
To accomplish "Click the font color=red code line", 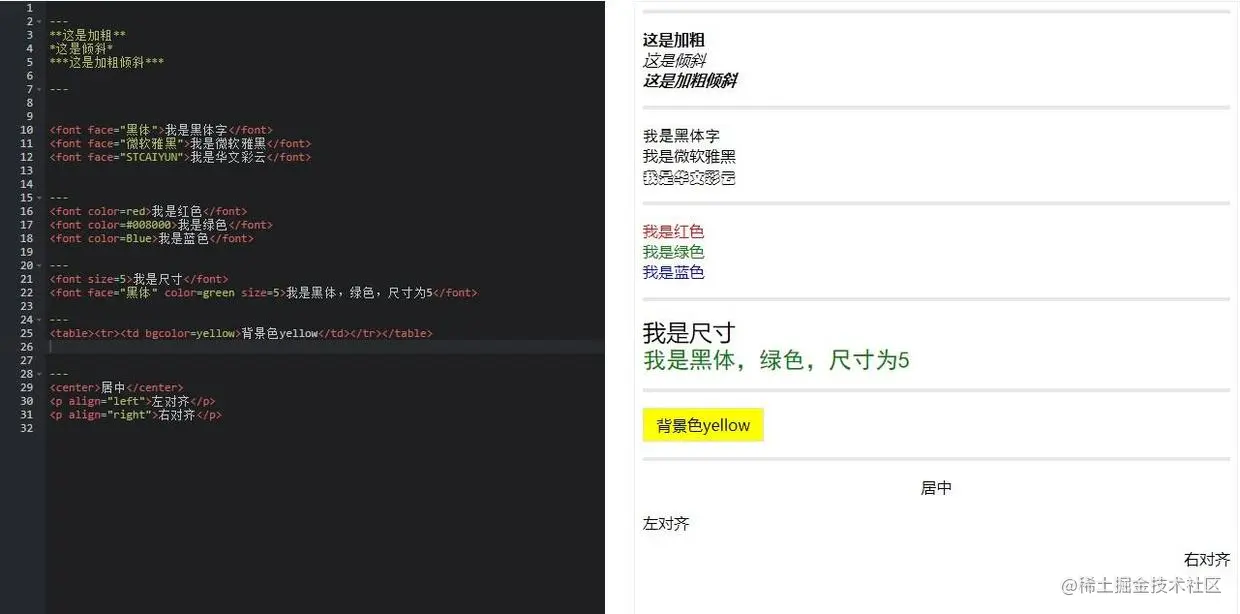I will point(148,211).
